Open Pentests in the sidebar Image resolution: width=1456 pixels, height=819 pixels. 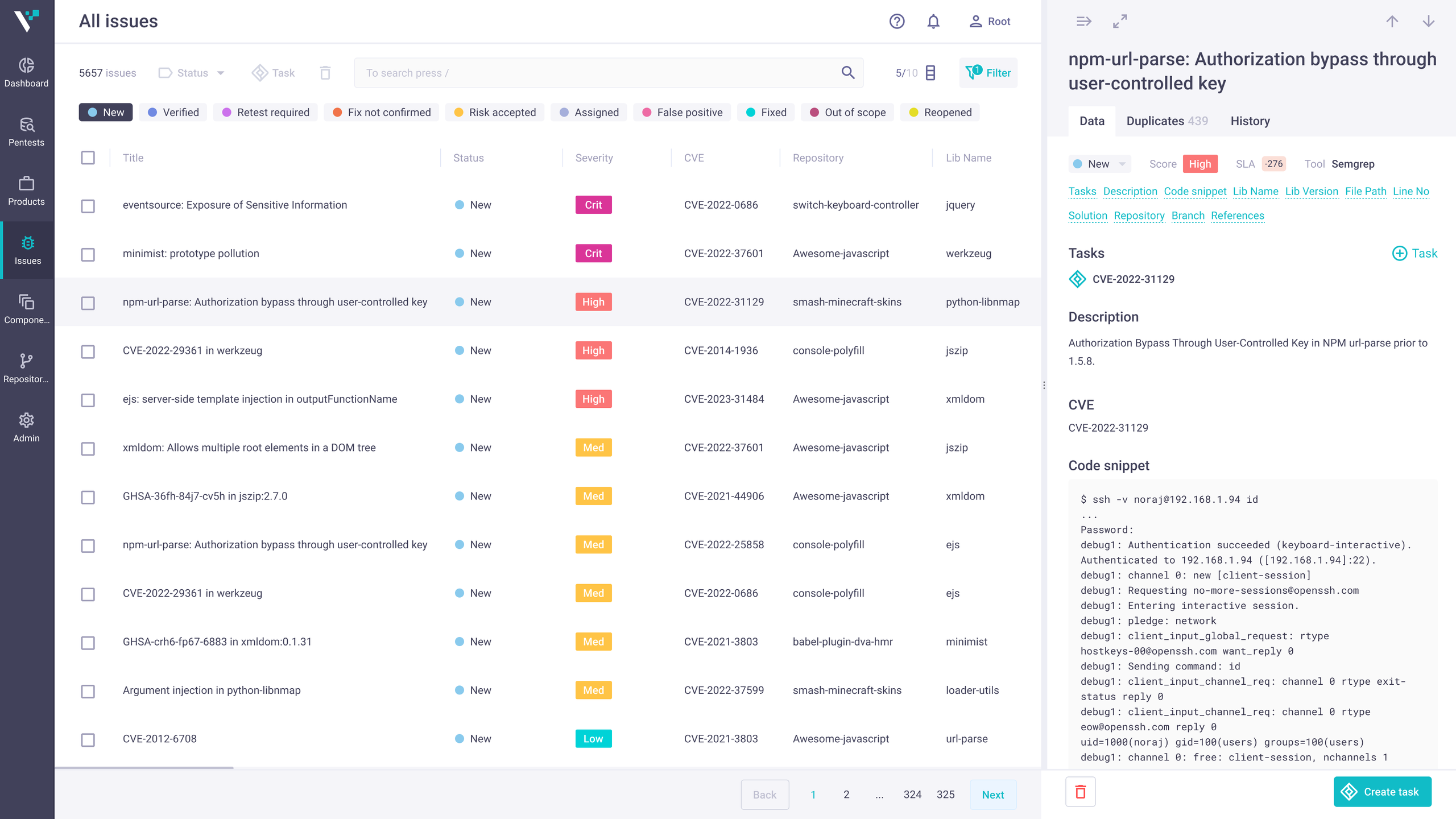[27, 132]
